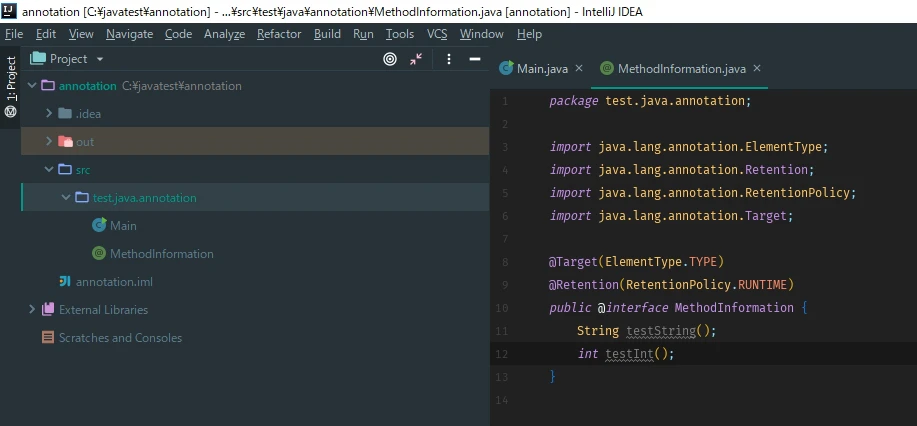Open the Analyze menu

[x=225, y=35]
